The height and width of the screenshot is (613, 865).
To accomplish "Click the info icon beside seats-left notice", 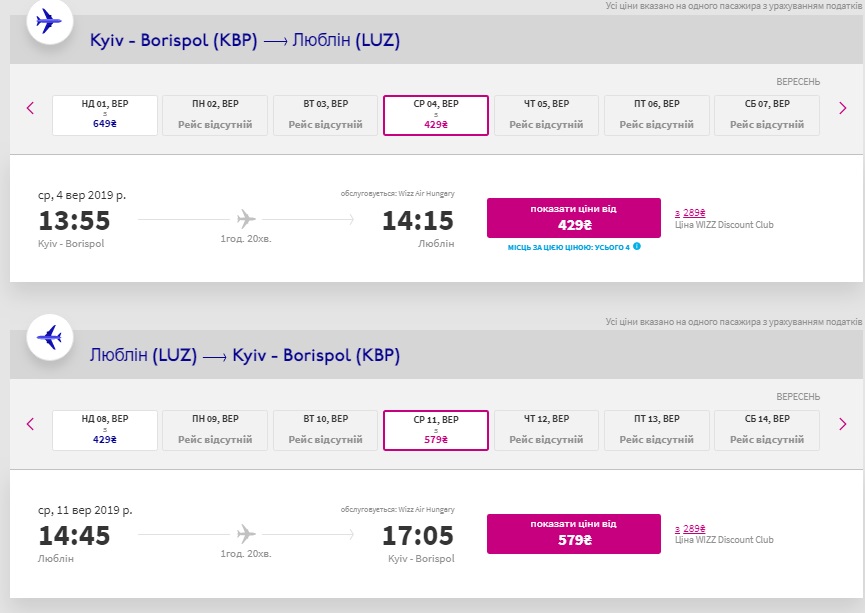I will click(x=636, y=246).
